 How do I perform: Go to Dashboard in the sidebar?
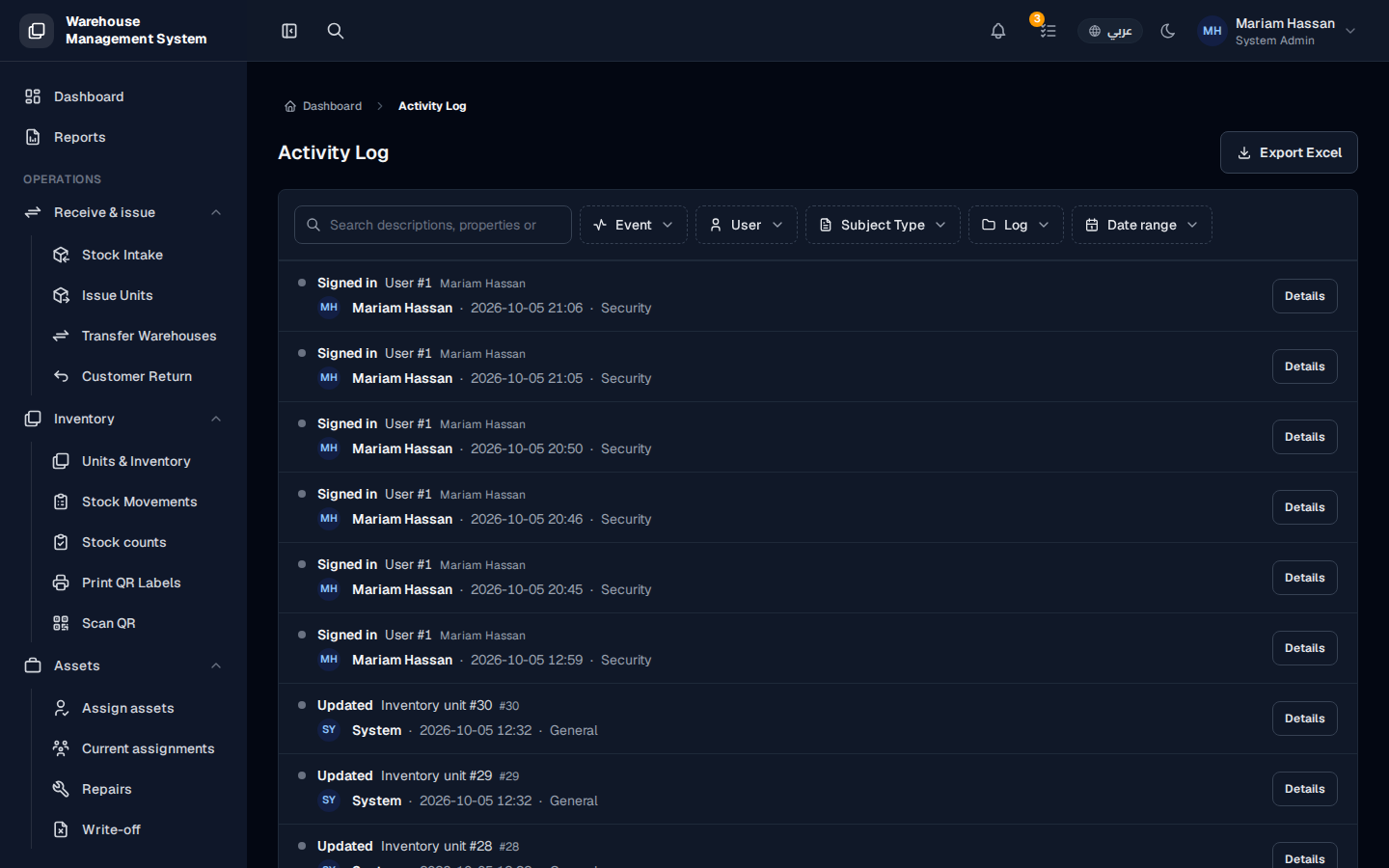coord(123,96)
